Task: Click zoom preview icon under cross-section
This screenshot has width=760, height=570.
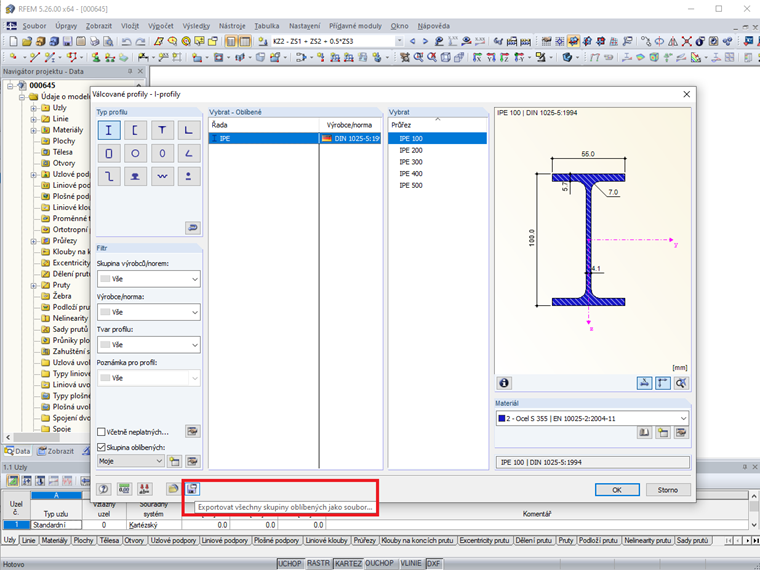Action: pos(681,383)
